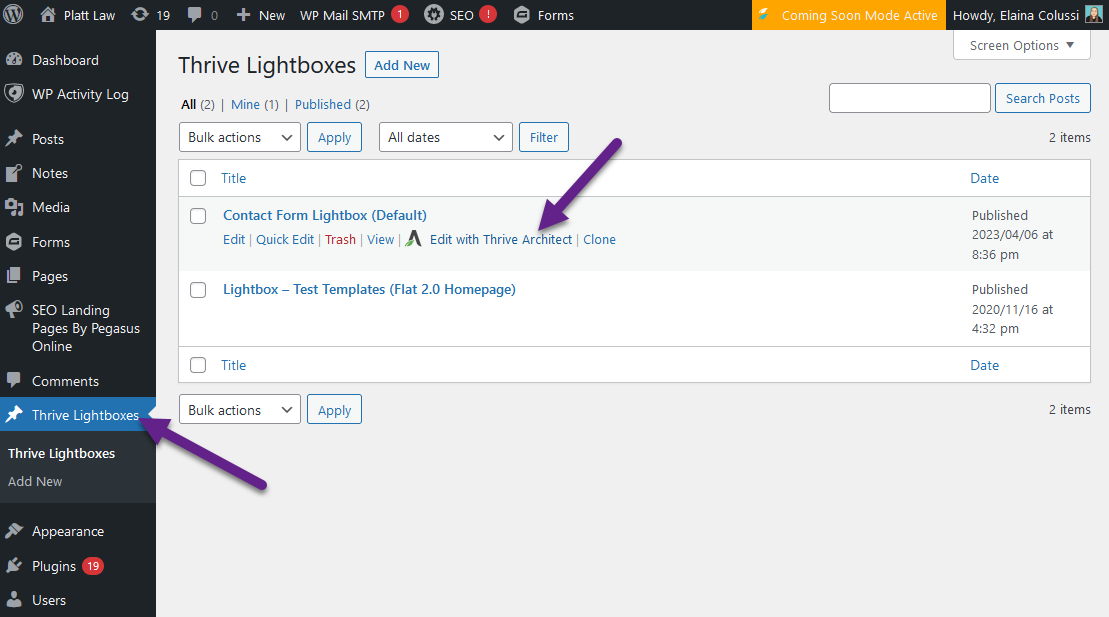This screenshot has width=1109, height=617.
Task: Sort by Date column header
Action: click(985, 178)
